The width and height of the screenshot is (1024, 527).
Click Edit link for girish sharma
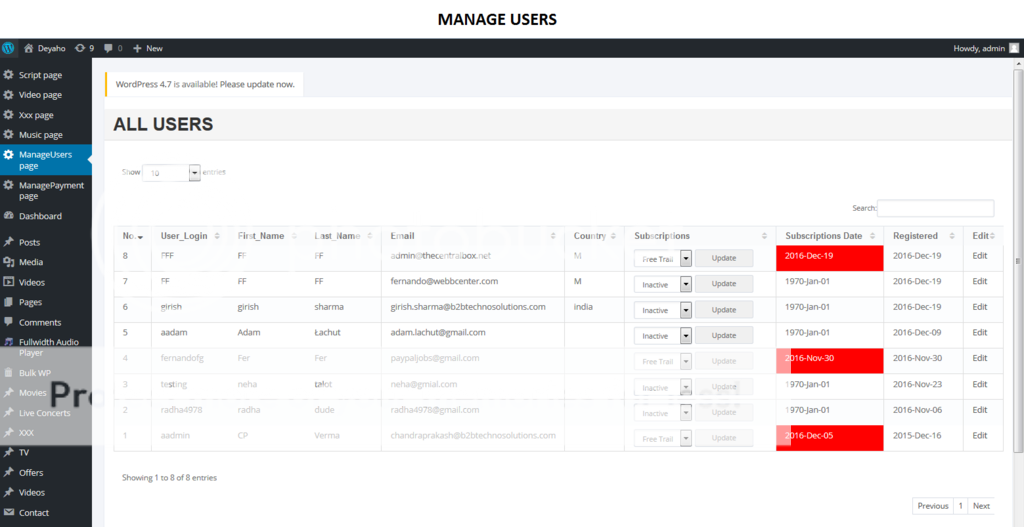[979, 307]
